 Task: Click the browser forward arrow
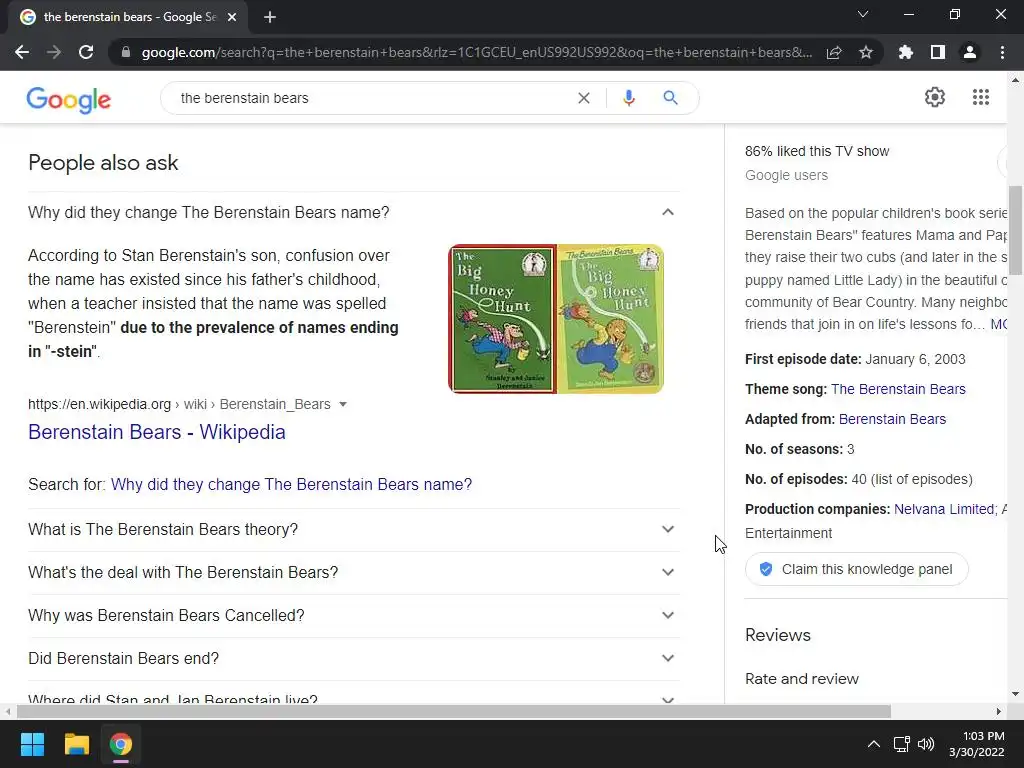click(54, 52)
